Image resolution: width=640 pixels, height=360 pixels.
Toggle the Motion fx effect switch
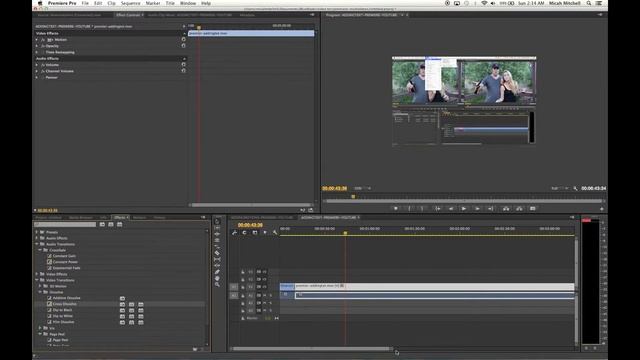[43, 40]
